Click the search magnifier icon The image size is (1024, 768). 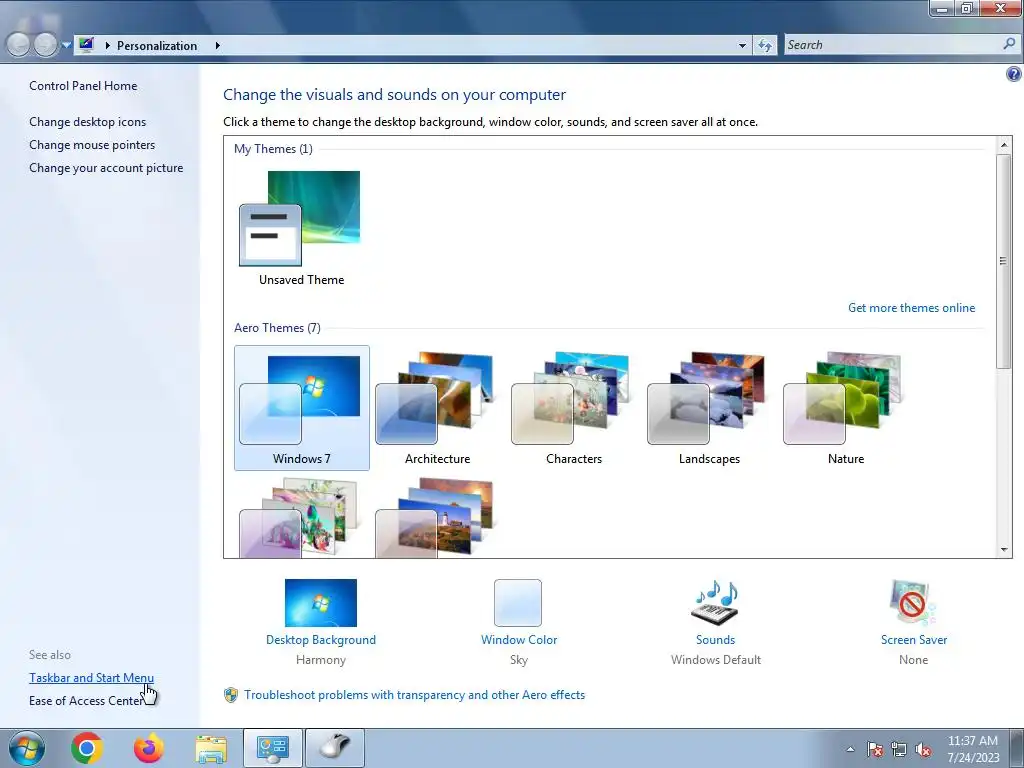click(1009, 44)
